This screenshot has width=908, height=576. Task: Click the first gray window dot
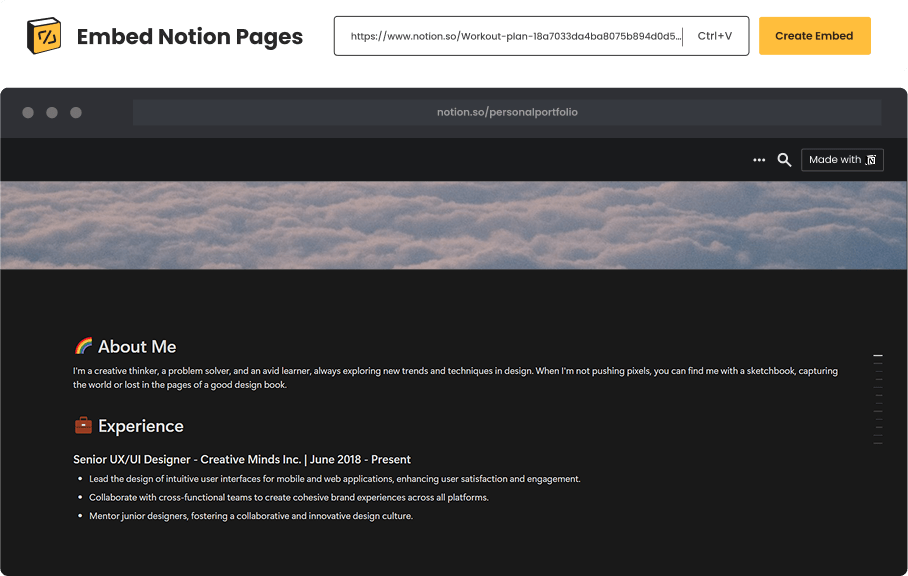coord(28,113)
